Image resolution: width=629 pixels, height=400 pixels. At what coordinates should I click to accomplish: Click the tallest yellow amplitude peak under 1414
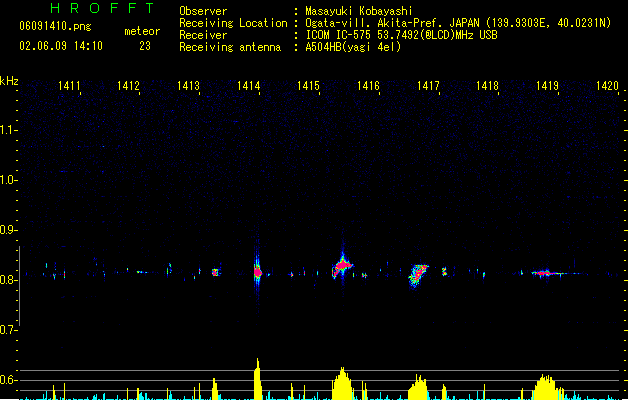click(258, 379)
